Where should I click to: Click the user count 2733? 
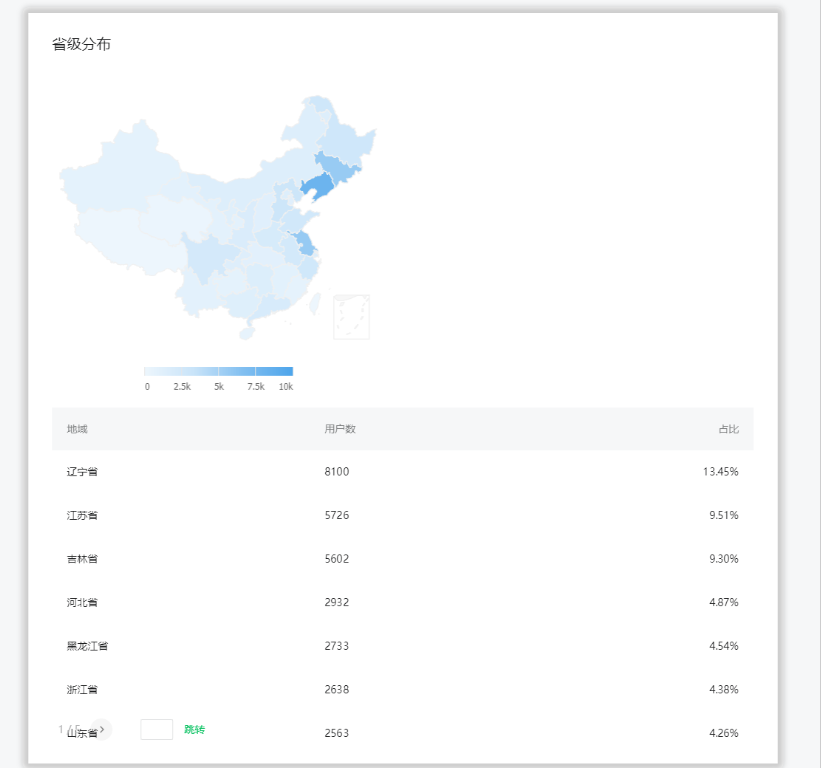(x=336, y=646)
